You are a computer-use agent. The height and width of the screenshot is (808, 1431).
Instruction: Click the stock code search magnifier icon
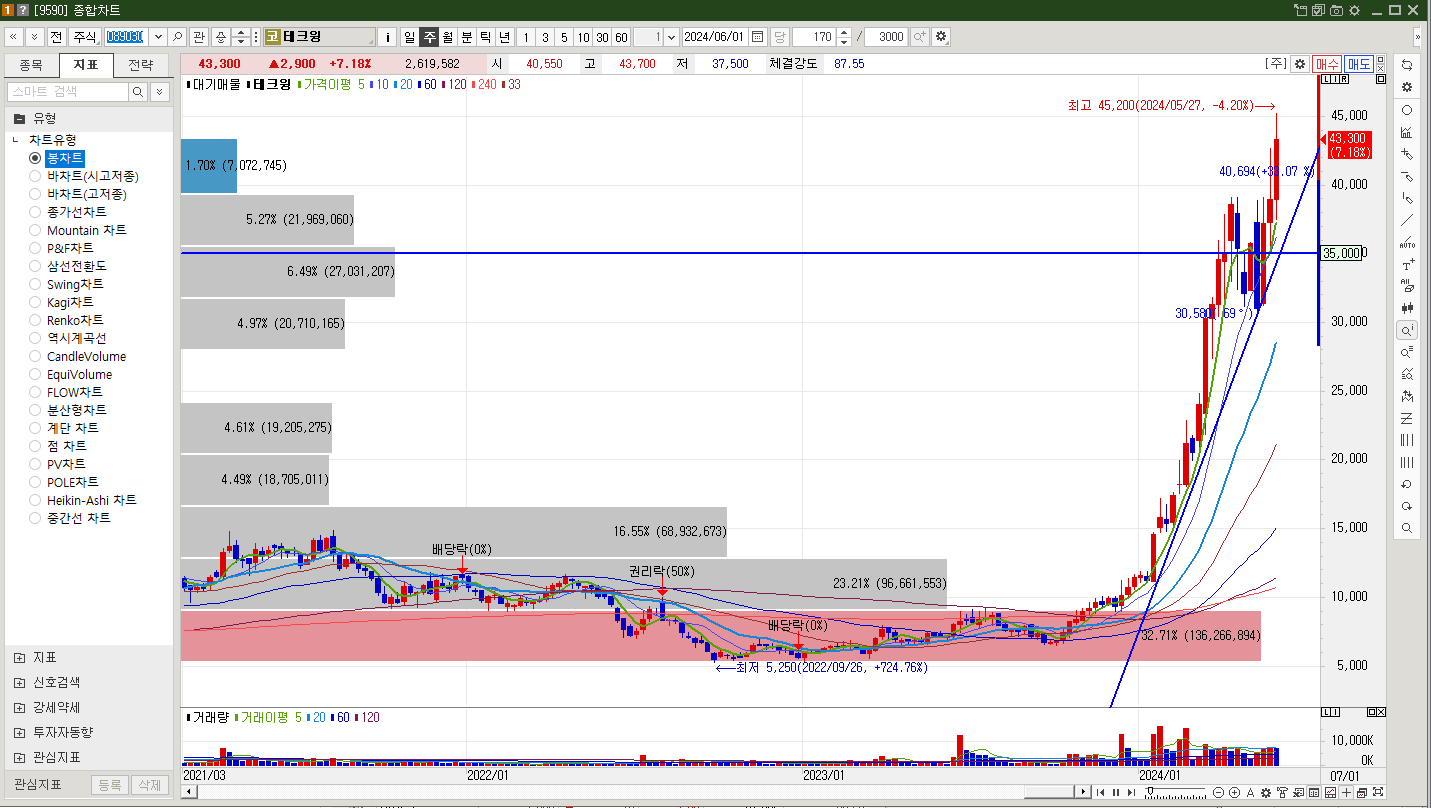178,37
